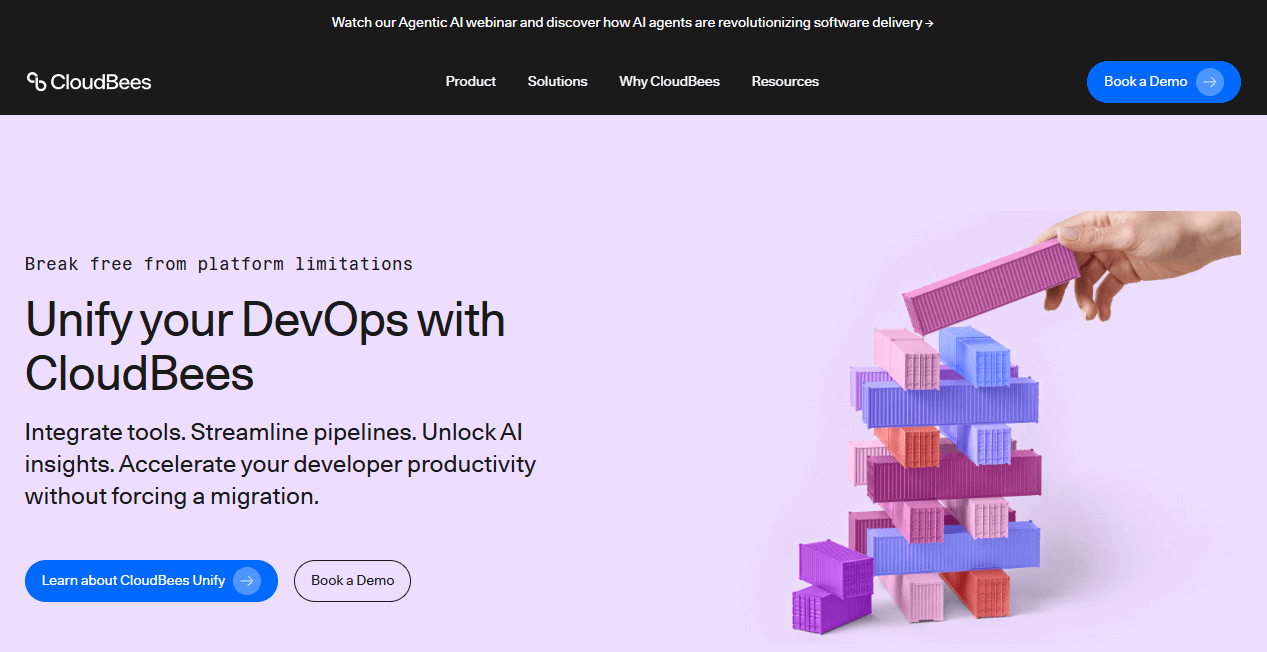Open the Why CloudBees menu
Screen dimensions: 1267x652
(669, 82)
